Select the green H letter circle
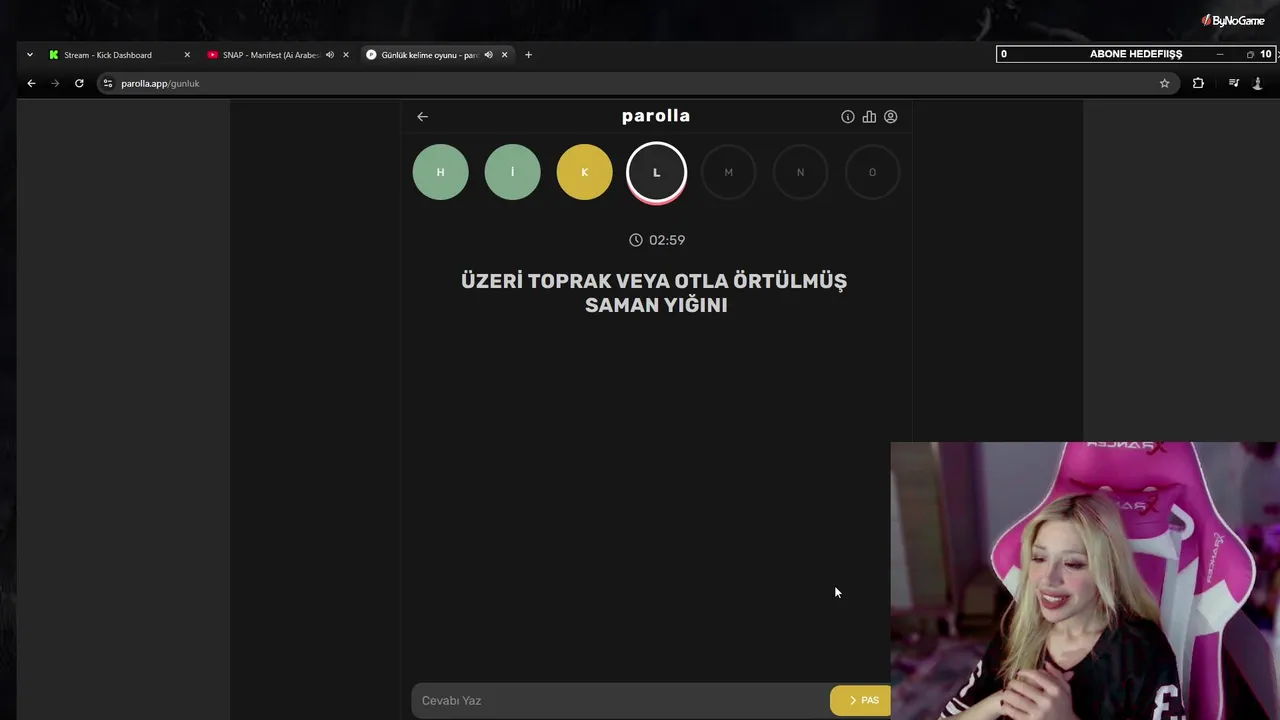 441,172
